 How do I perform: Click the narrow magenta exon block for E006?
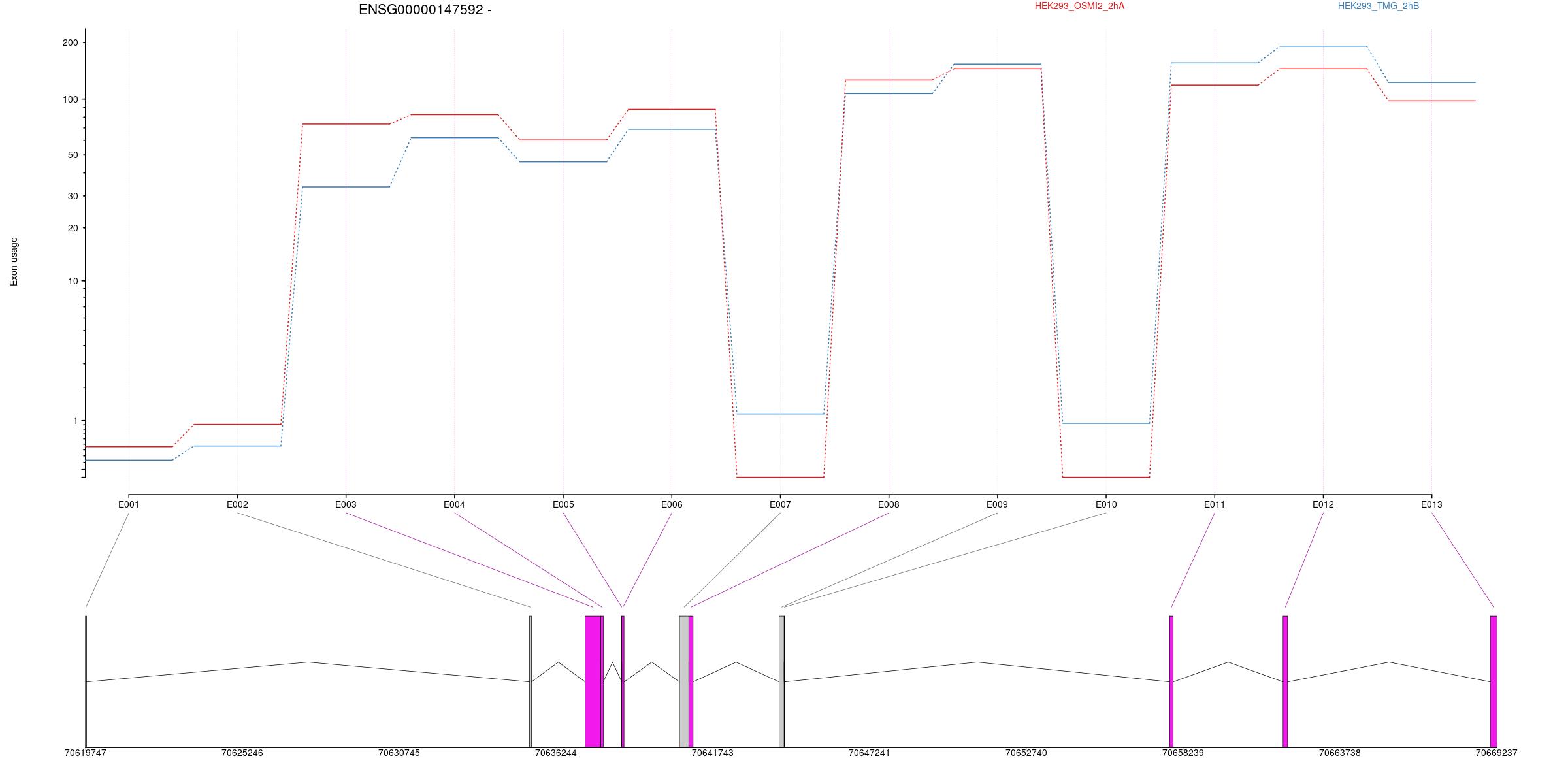(x=623, y=681)
